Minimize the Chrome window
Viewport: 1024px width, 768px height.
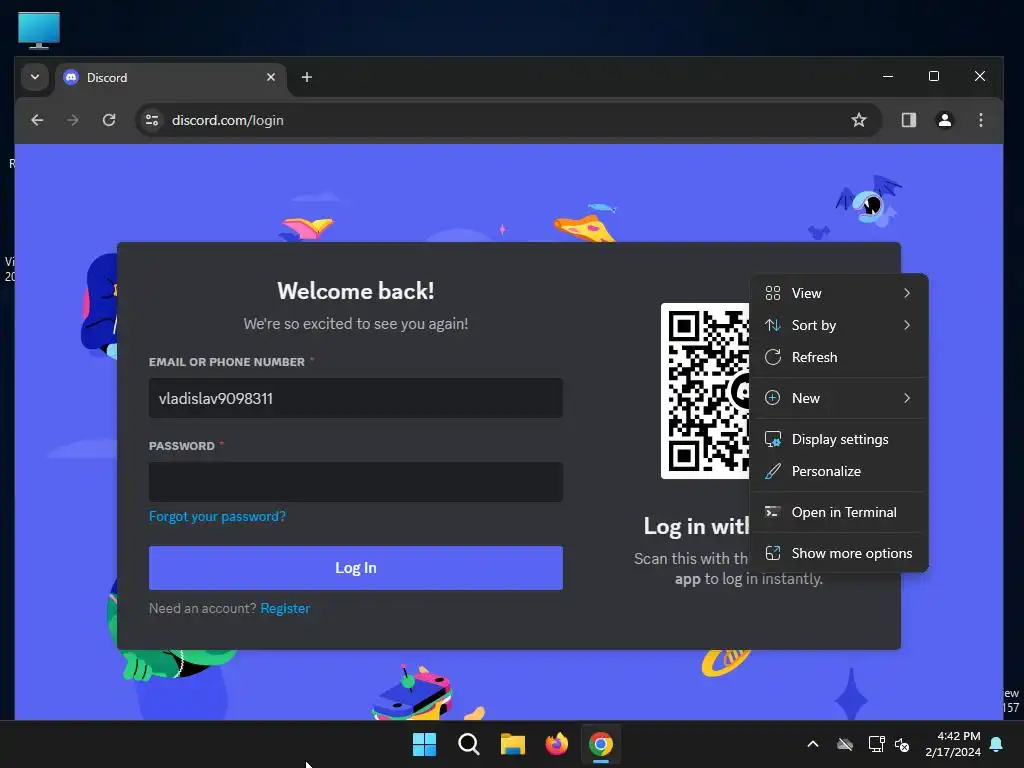tap(888, 76)
